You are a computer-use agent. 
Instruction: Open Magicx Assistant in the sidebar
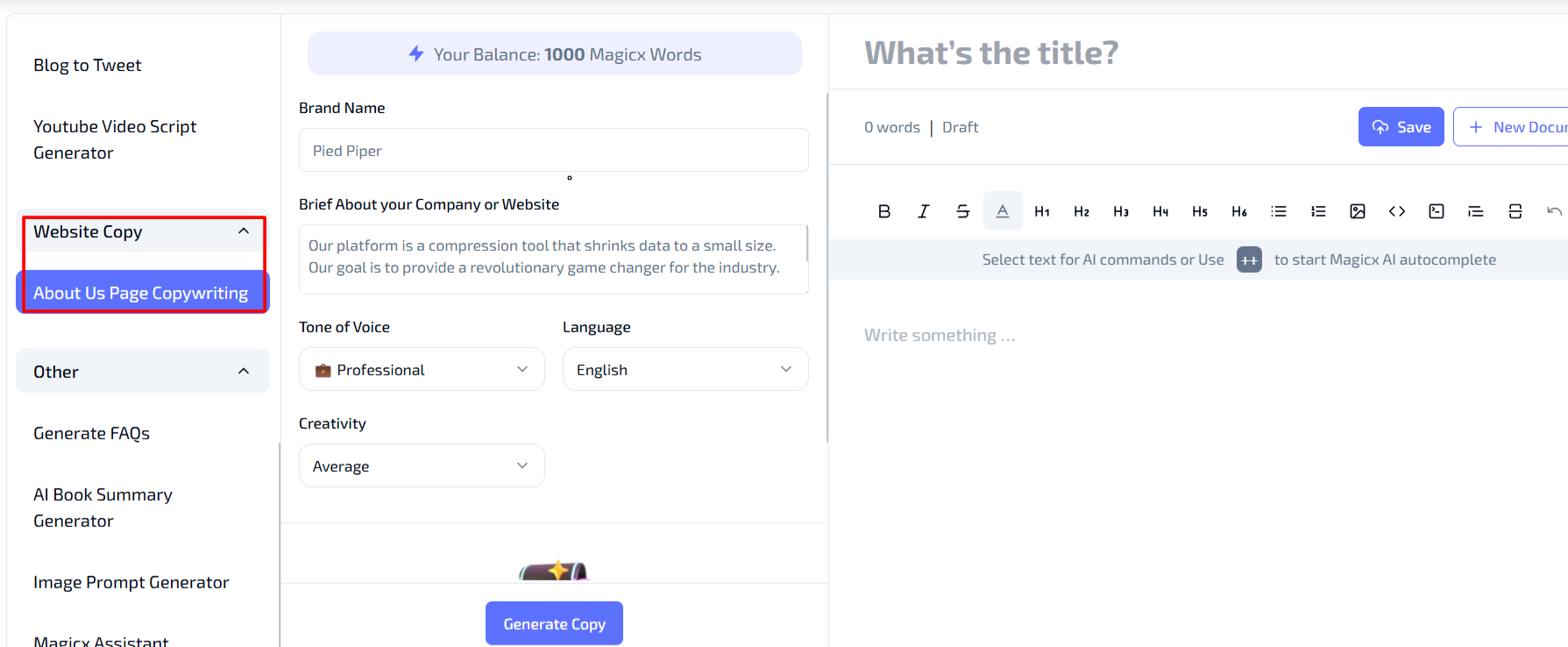[x=101, y=640]
